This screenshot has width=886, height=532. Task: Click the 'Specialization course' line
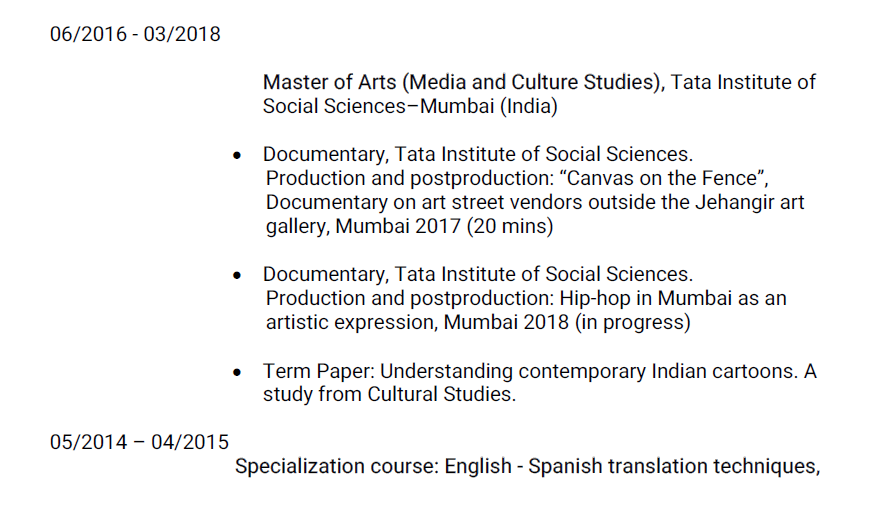tap(528, 466)
